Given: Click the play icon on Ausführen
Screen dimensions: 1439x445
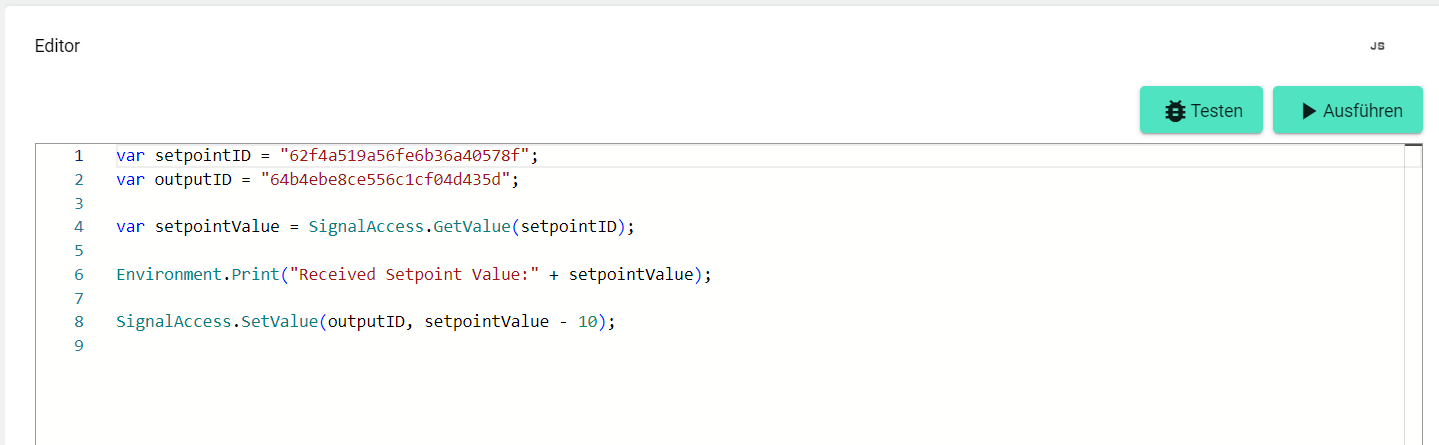Looking at the screenshot, I should (x=1308, y=111).
